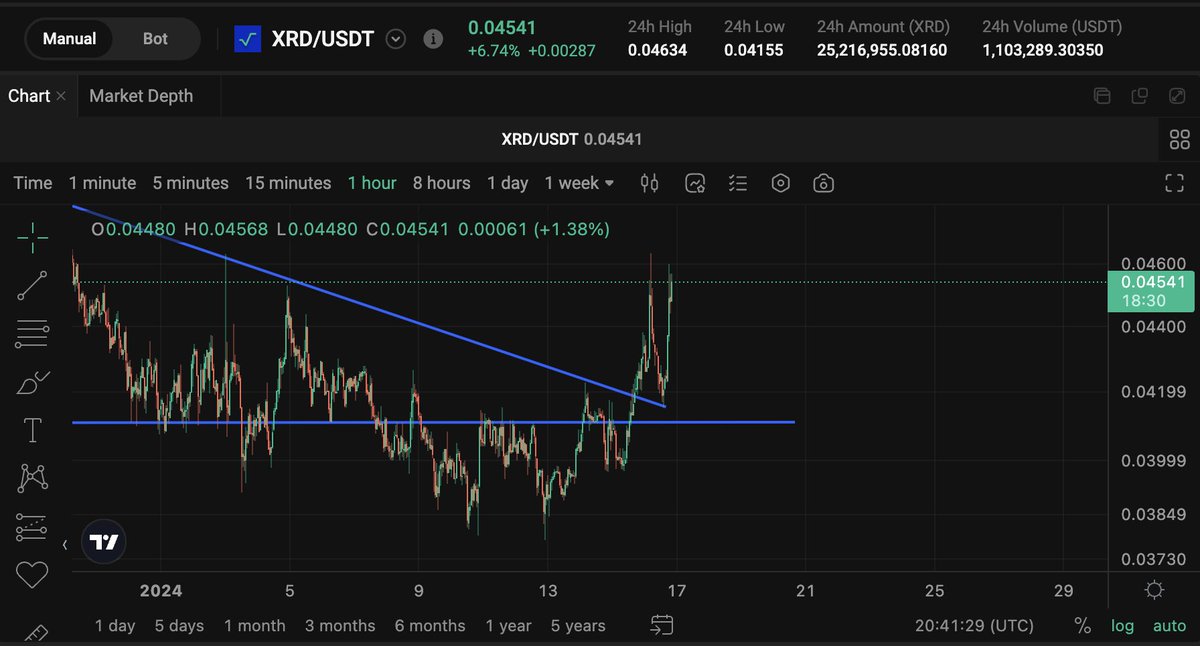Toggle auto scale
This screenshot has width=1200, height=646.
click(x=1169, y=626)
